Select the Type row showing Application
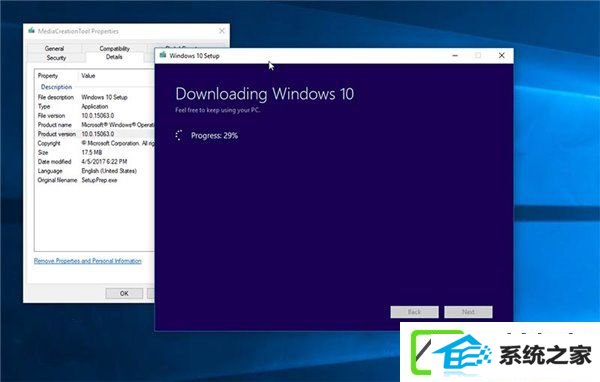The image size is (600, 382). 95,106
